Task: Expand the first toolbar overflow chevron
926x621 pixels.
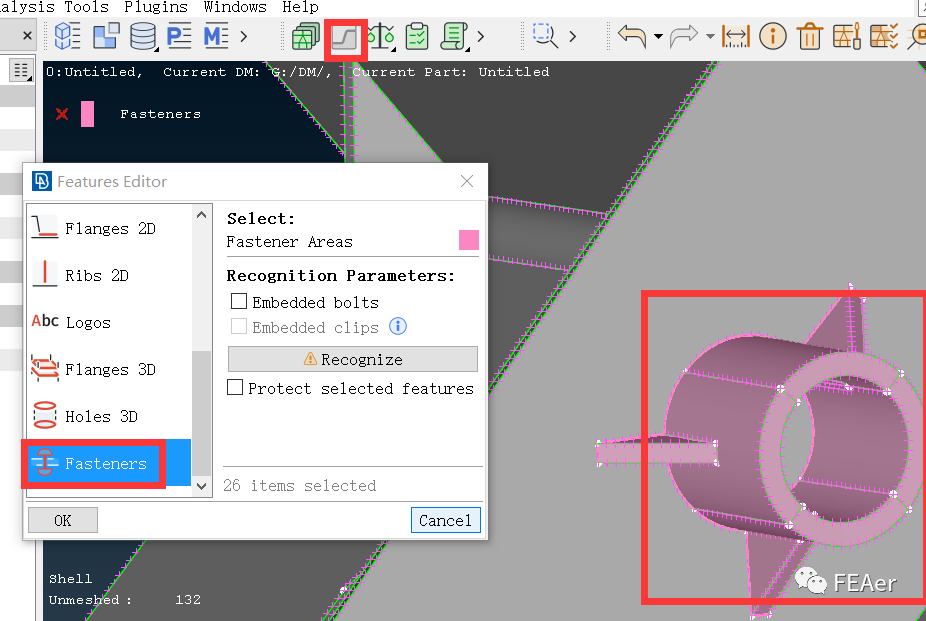Action: point(244,37)
